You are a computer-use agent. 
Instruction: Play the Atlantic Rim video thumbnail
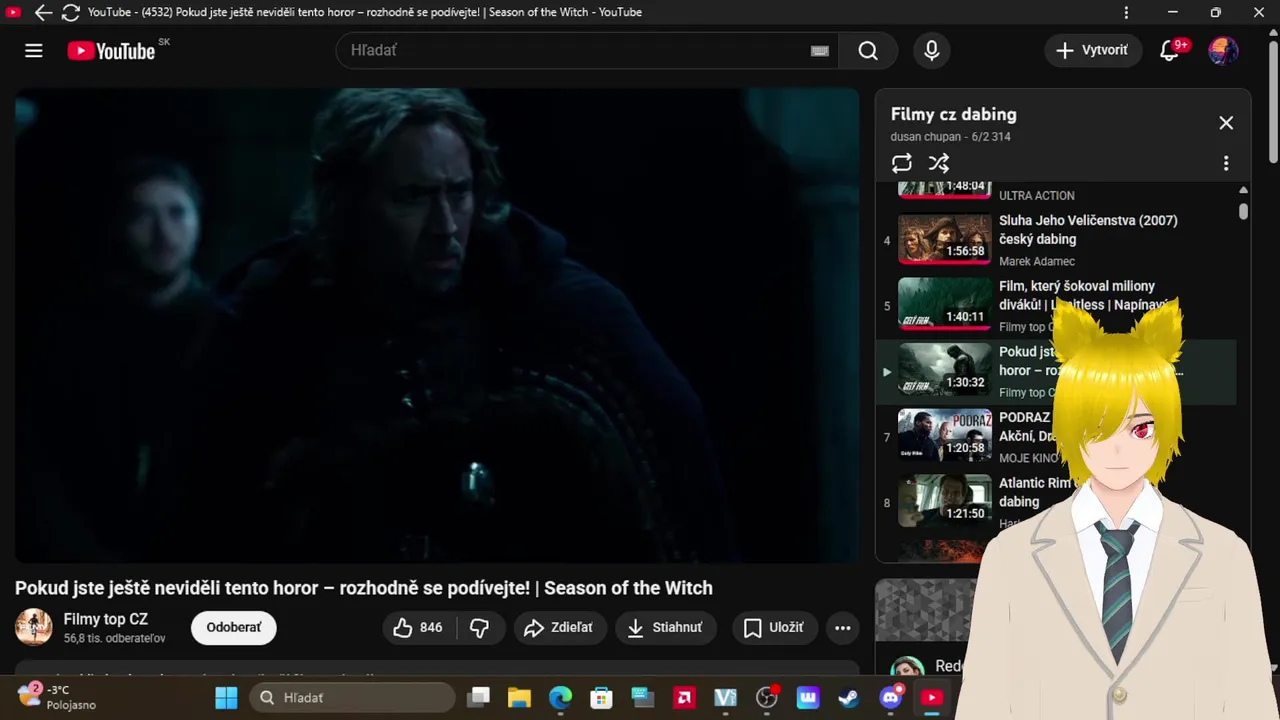[x=944, y=501]
